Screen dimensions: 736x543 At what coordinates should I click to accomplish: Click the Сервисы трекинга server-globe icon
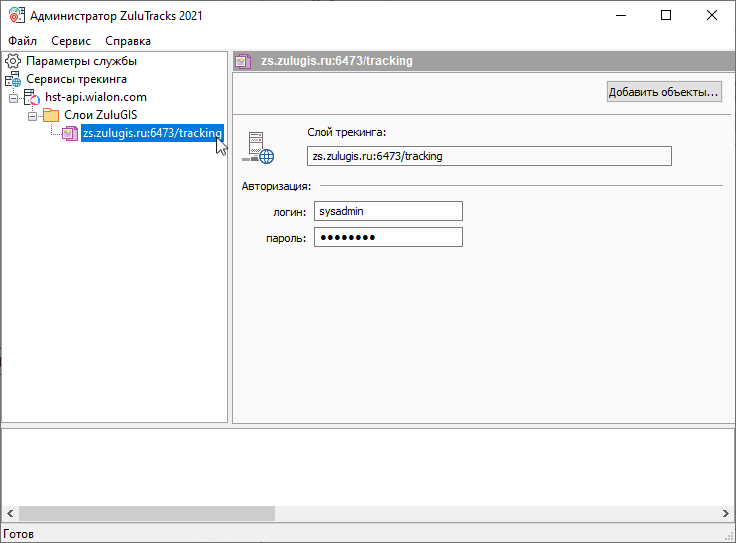13,79
